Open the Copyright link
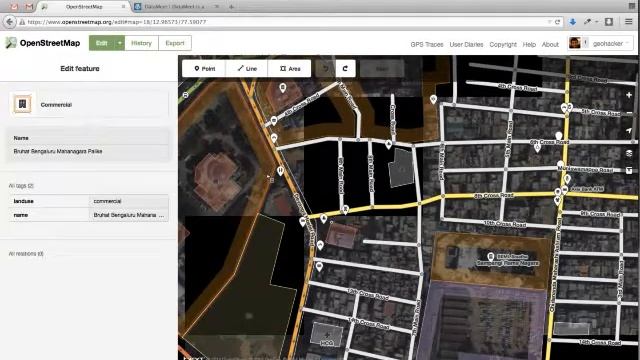The width and height of the screenshot is (640, 360). click(503, 44)
